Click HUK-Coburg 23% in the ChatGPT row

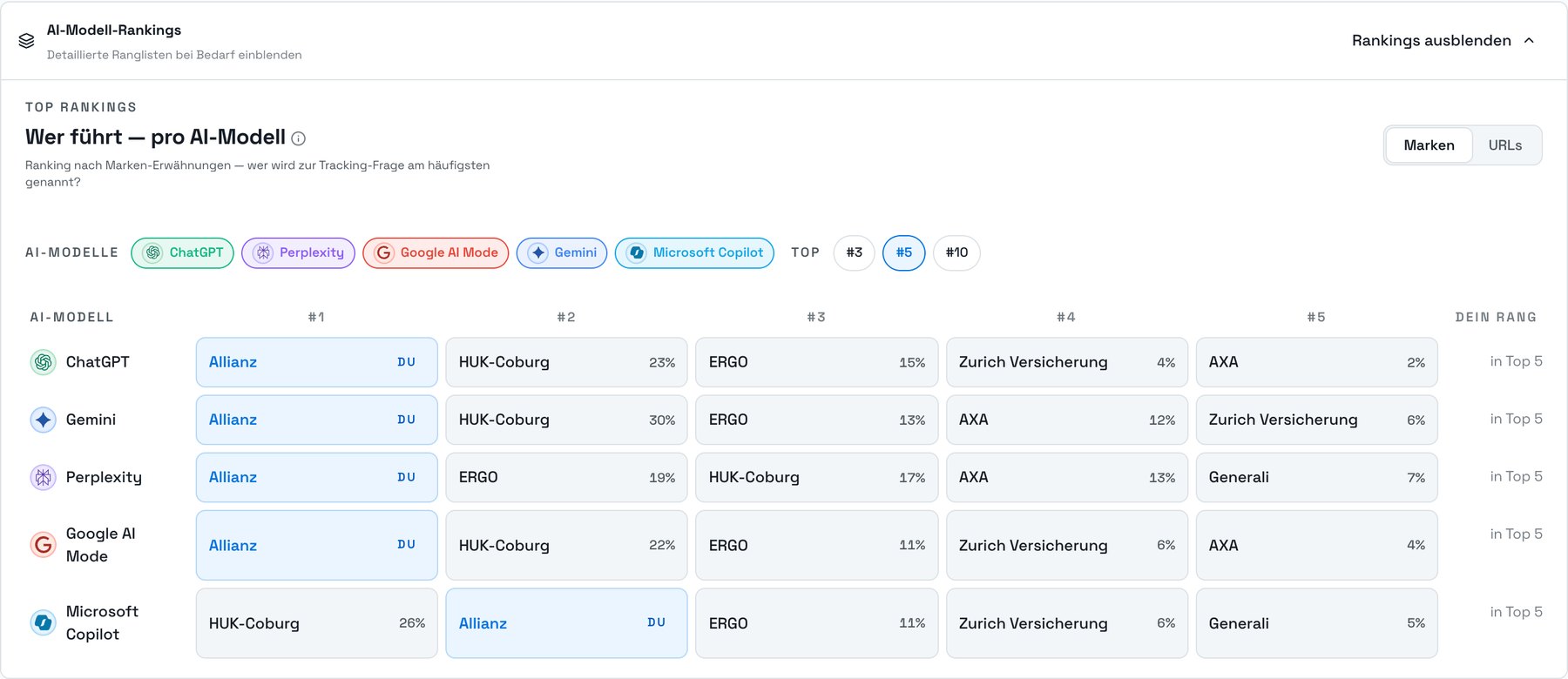pos(566,362)
